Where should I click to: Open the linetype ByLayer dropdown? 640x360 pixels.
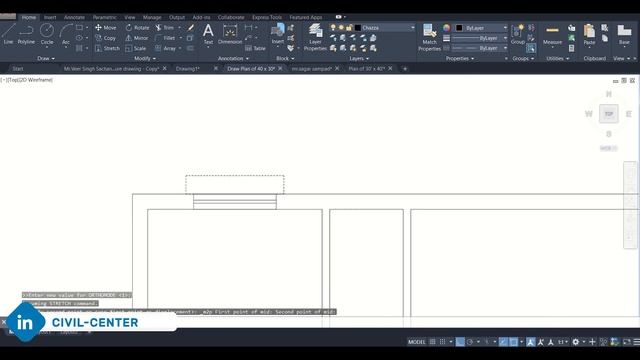tap(505, 48)
